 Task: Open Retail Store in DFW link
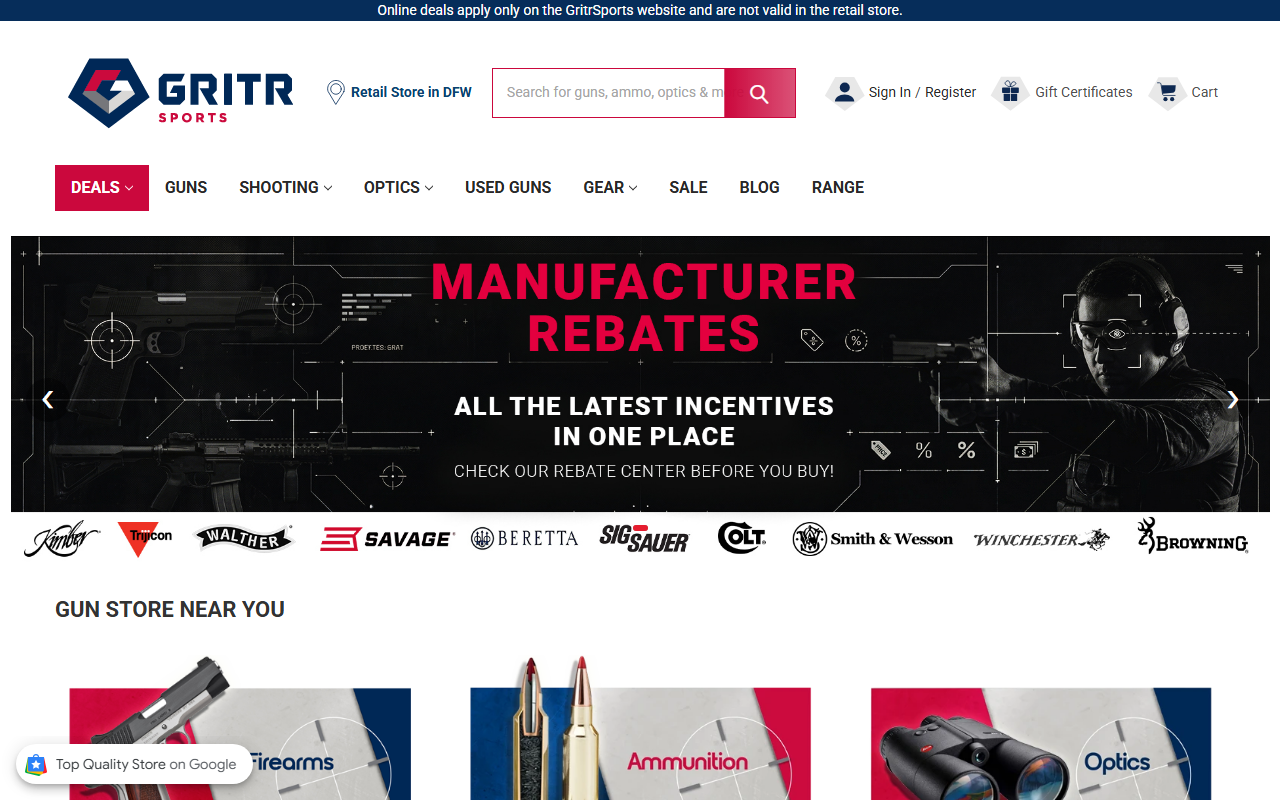tap(411, 92)
